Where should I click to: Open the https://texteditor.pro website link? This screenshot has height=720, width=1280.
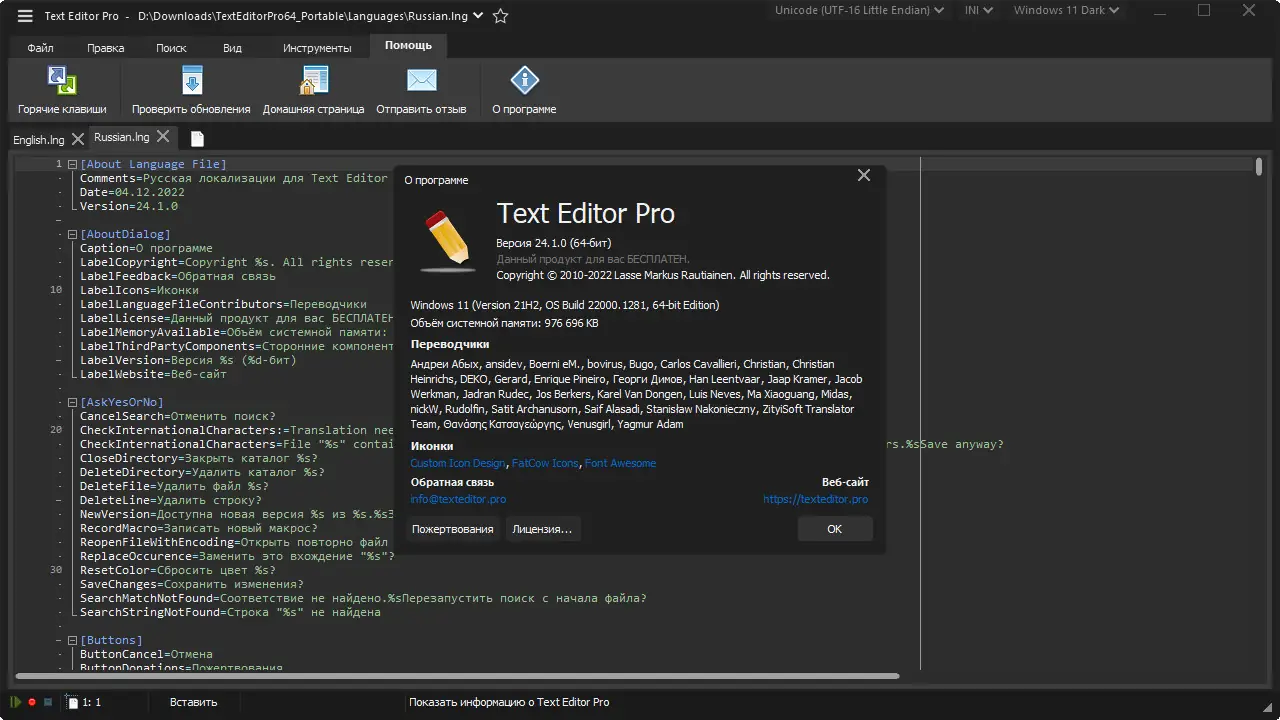pyautogui.click(x=816, y=499)
